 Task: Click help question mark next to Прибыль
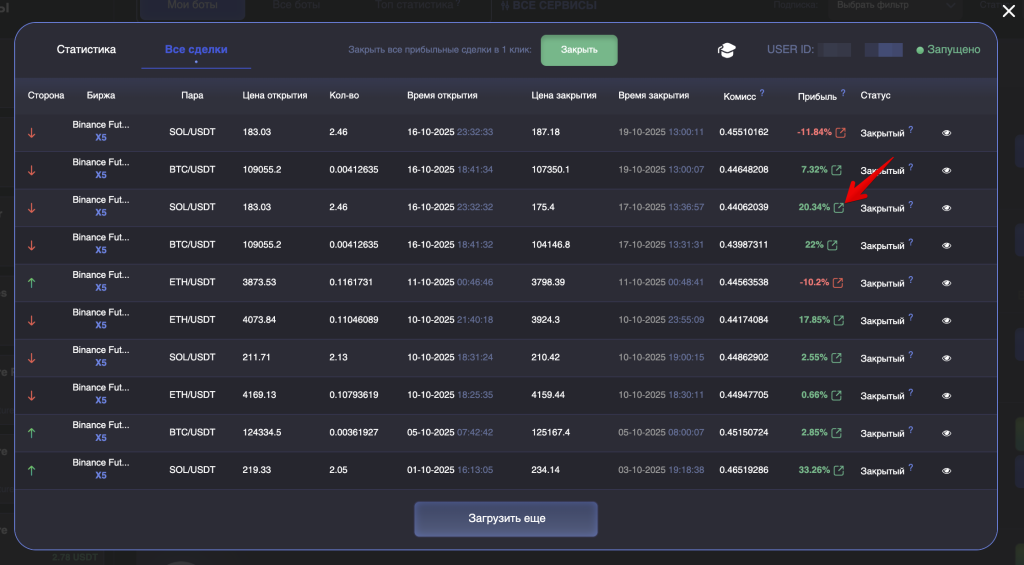tap(847, 93)
